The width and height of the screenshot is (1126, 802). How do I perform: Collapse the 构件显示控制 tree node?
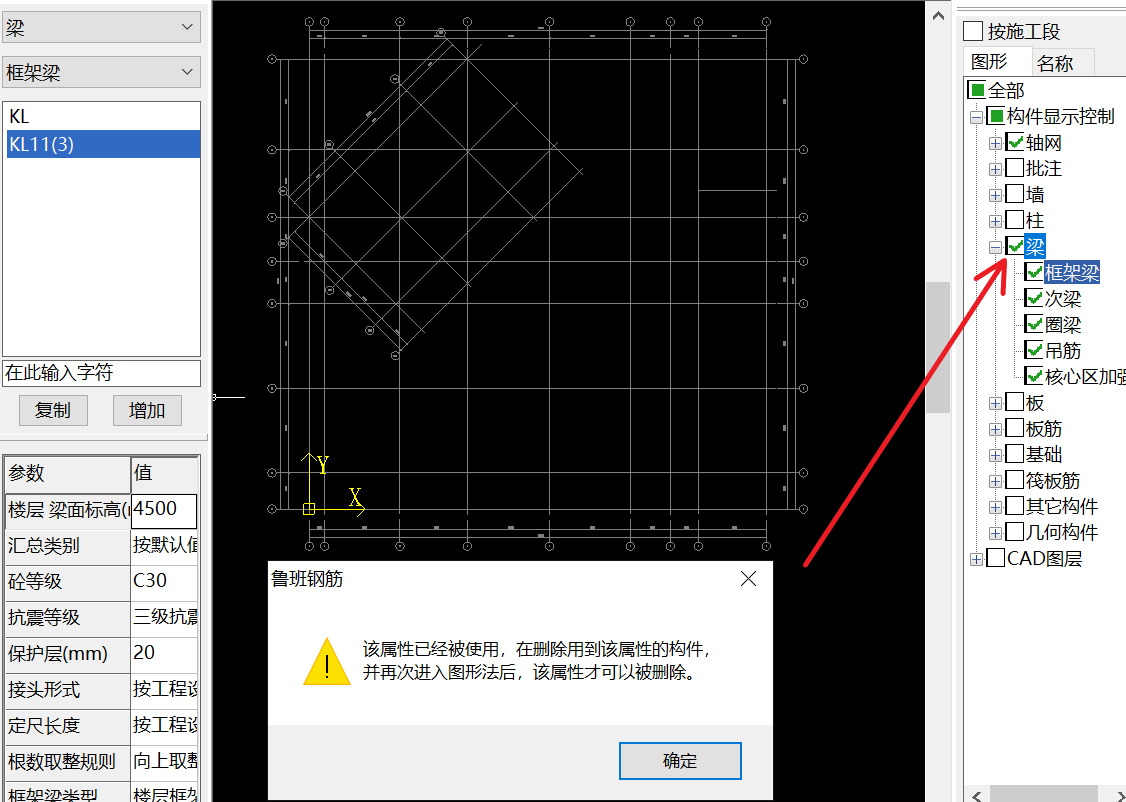click(976, 116)
